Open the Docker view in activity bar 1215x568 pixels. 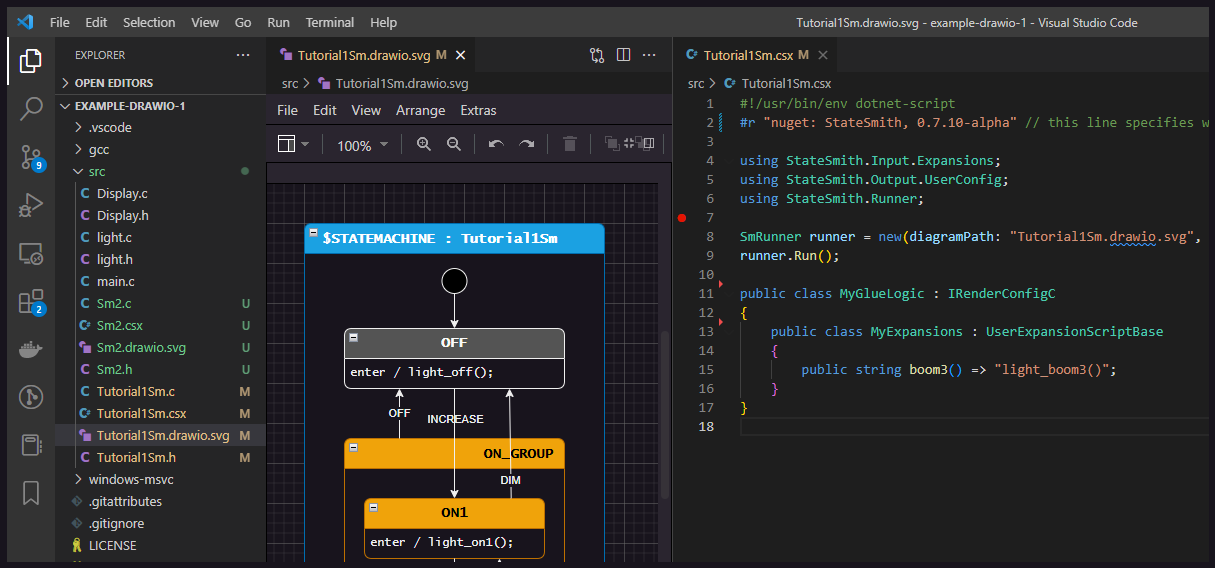coord(31,350)
